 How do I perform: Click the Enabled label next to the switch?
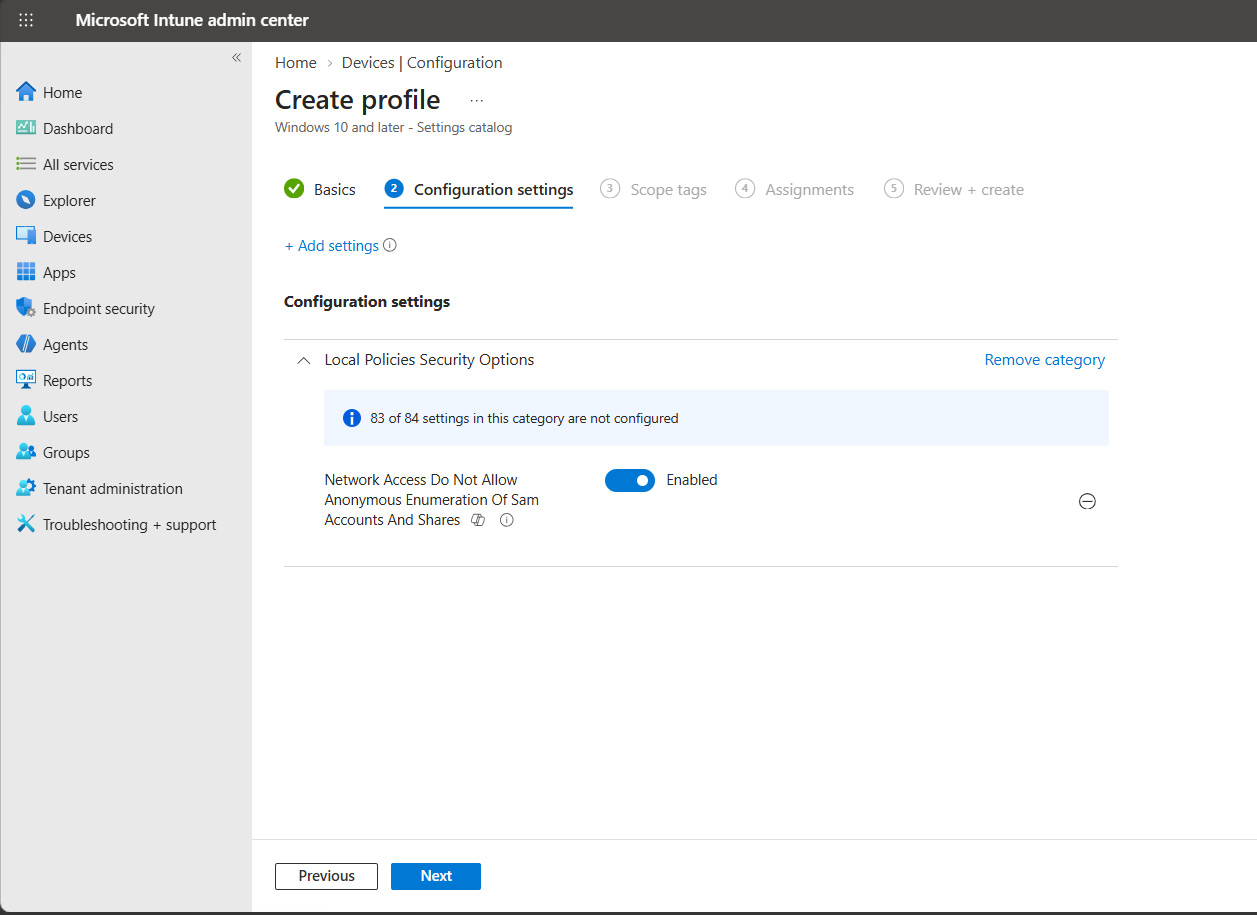click(x=692, y=480)
